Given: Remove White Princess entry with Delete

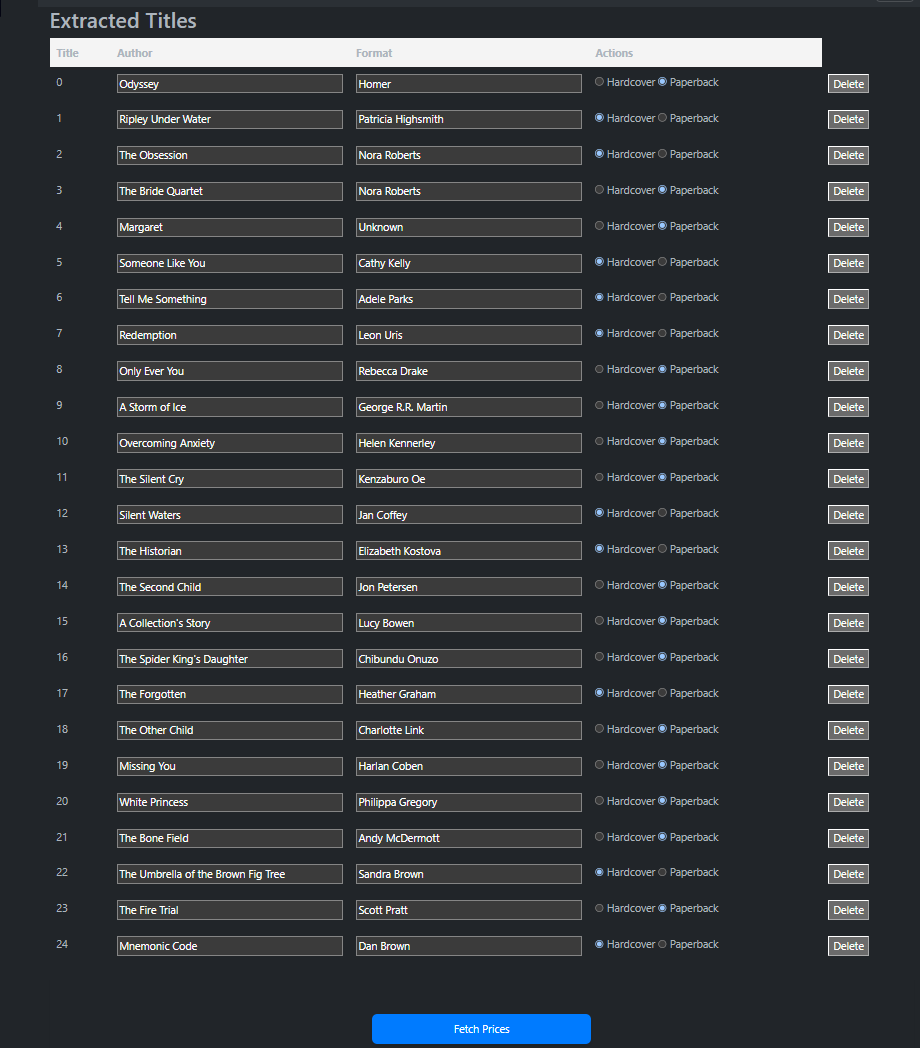Looking at the screenshot, I should 848,802.
